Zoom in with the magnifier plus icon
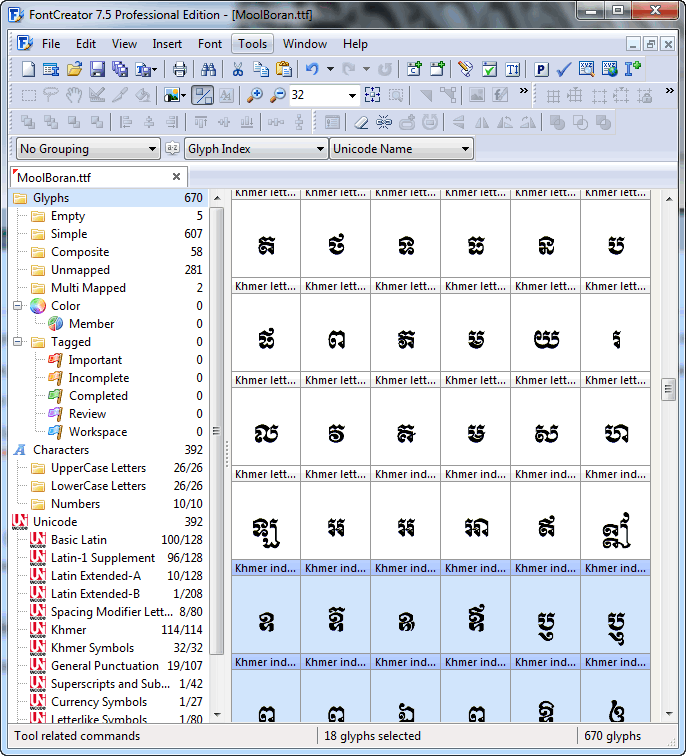 tap(255, 95)
